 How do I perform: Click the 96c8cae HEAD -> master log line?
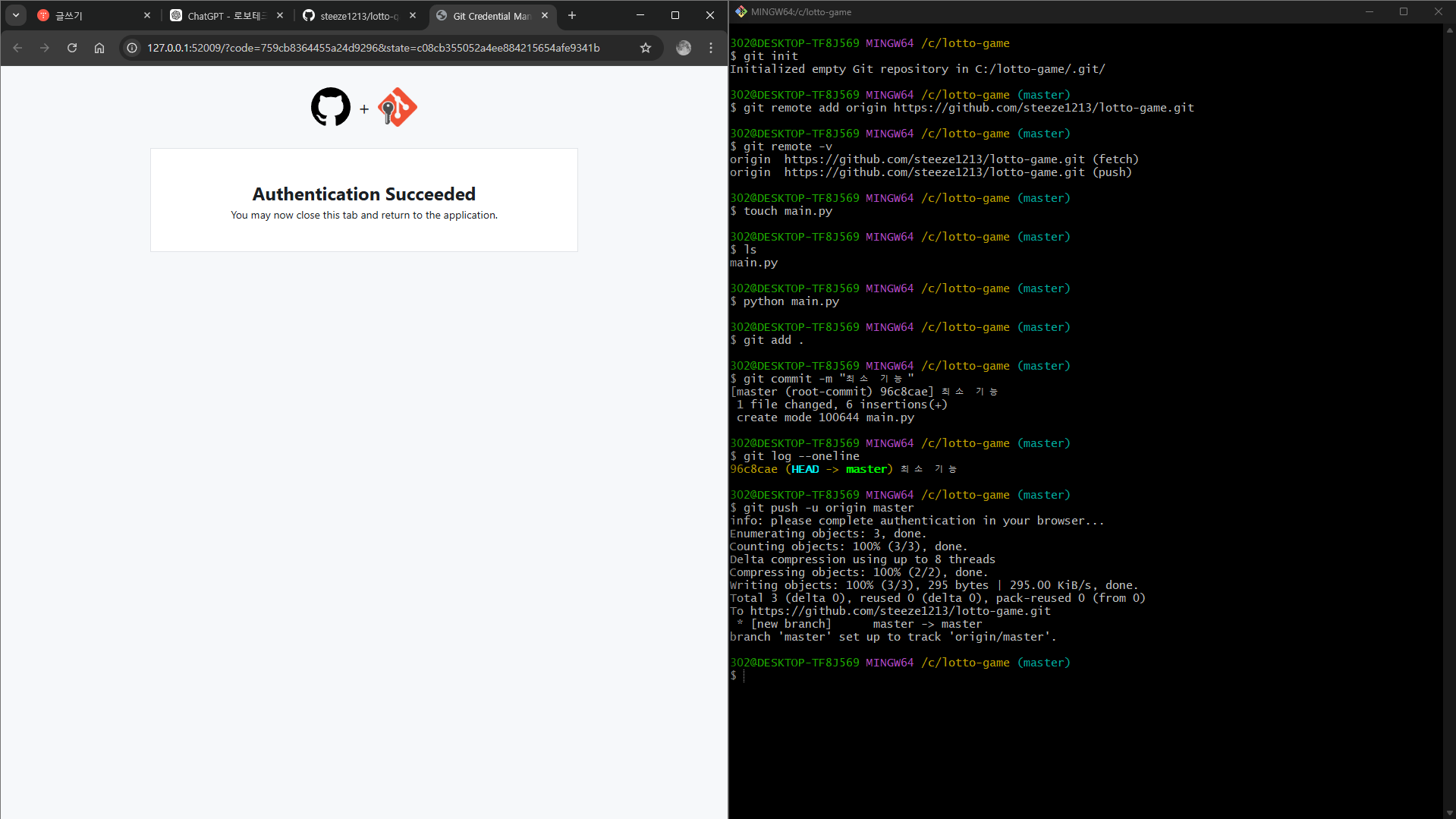(x=844, y=469)
